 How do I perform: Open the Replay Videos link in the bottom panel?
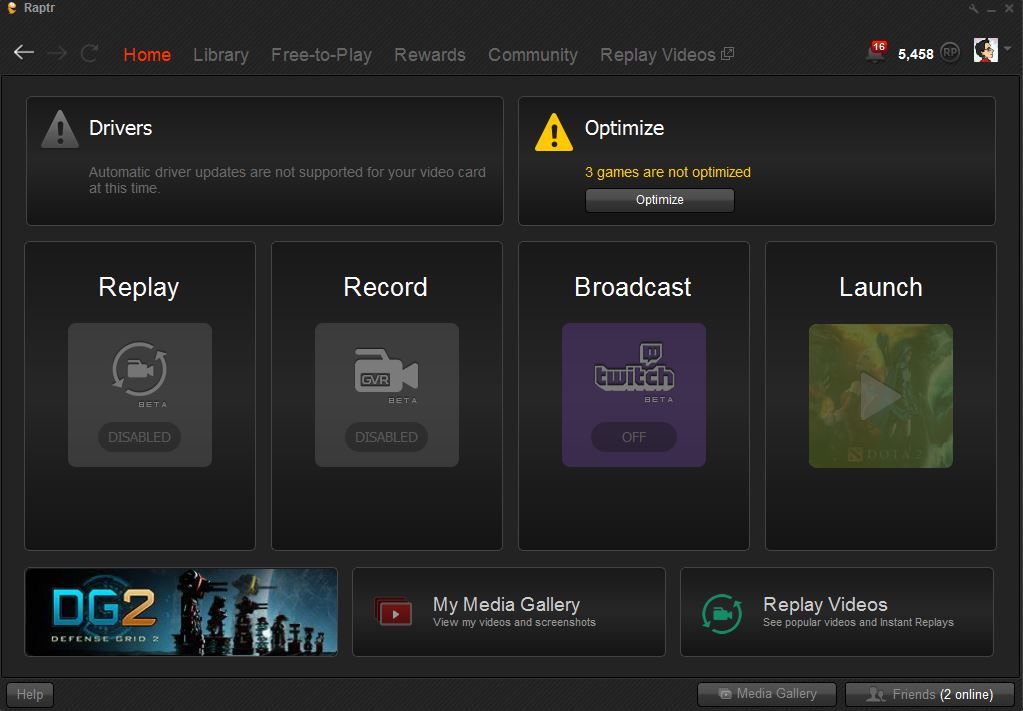tap(837, 612)
